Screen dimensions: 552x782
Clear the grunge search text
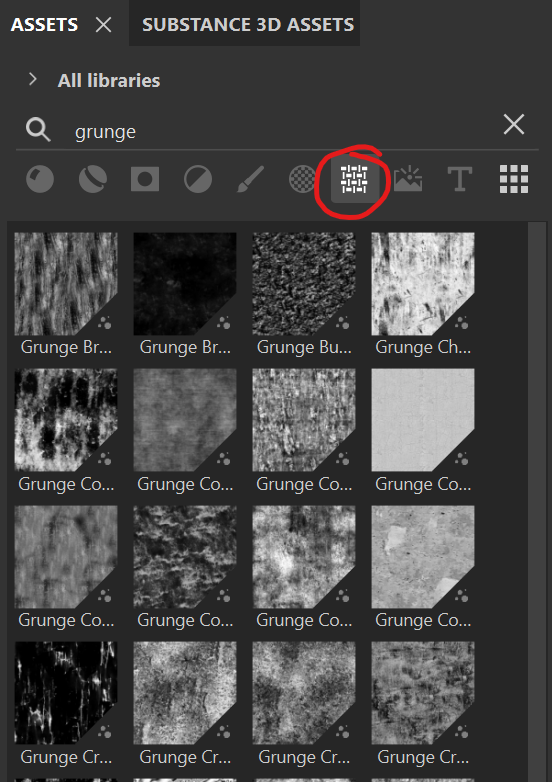click(514, 124)
